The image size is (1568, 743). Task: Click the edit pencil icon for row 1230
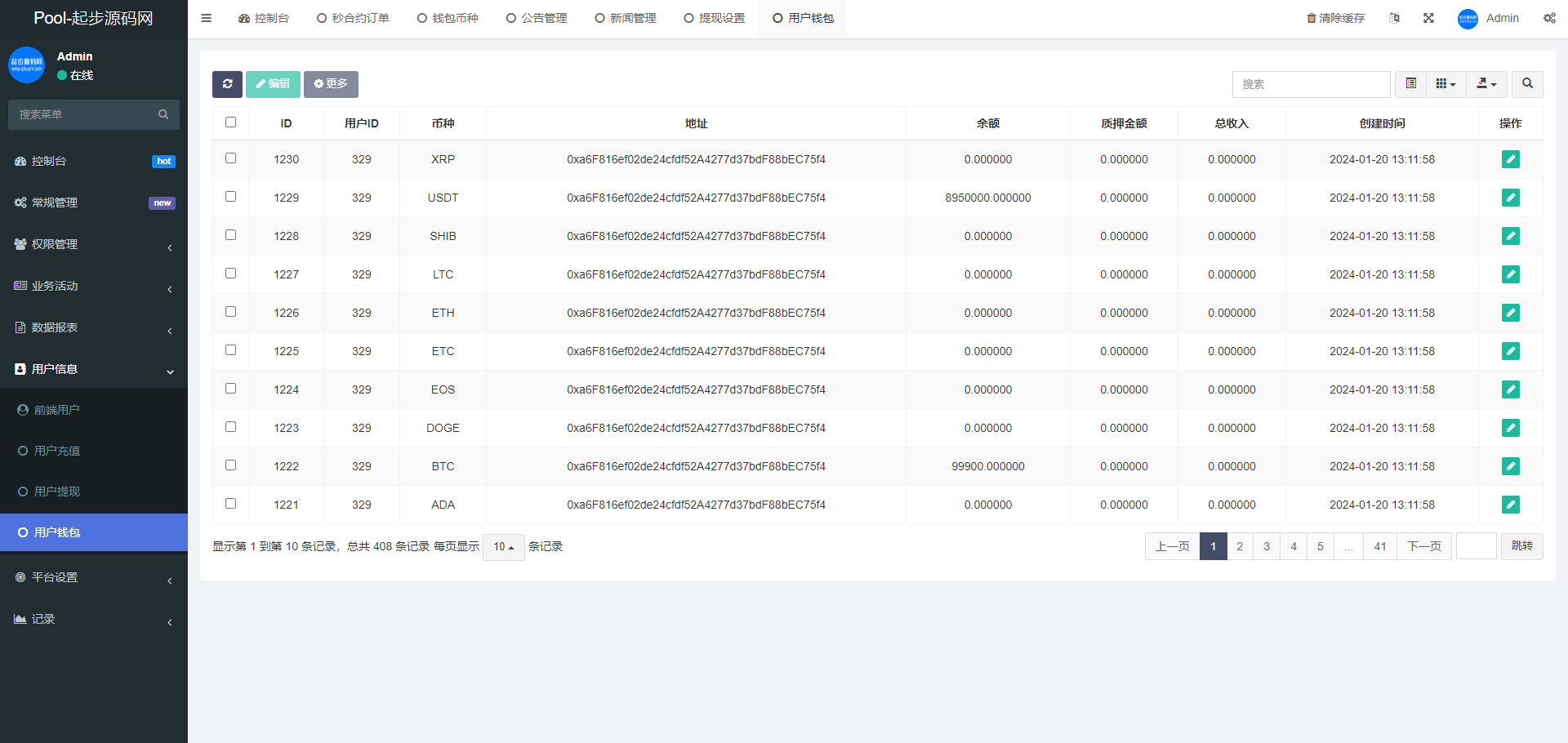(1510, 159)
